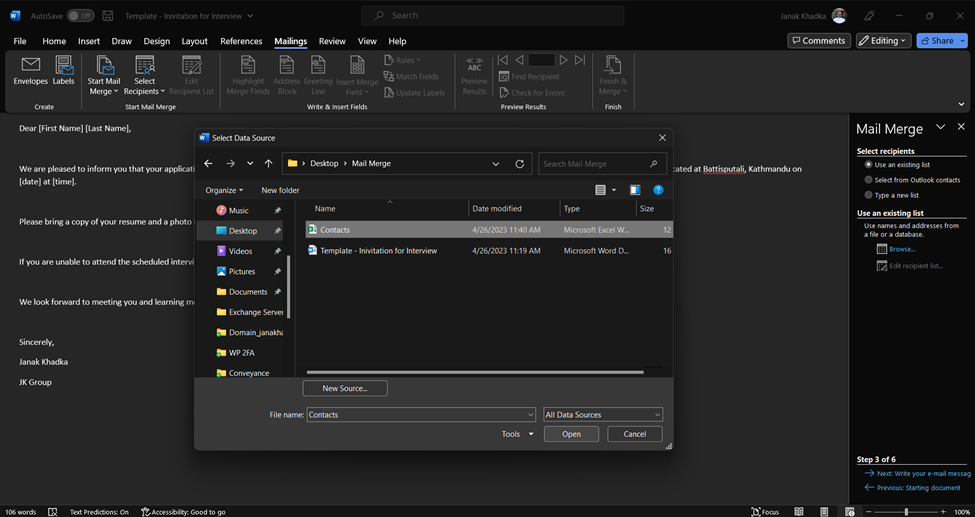
Task: Click the Search Mail Merge field
Action: [x=602, y=164]
